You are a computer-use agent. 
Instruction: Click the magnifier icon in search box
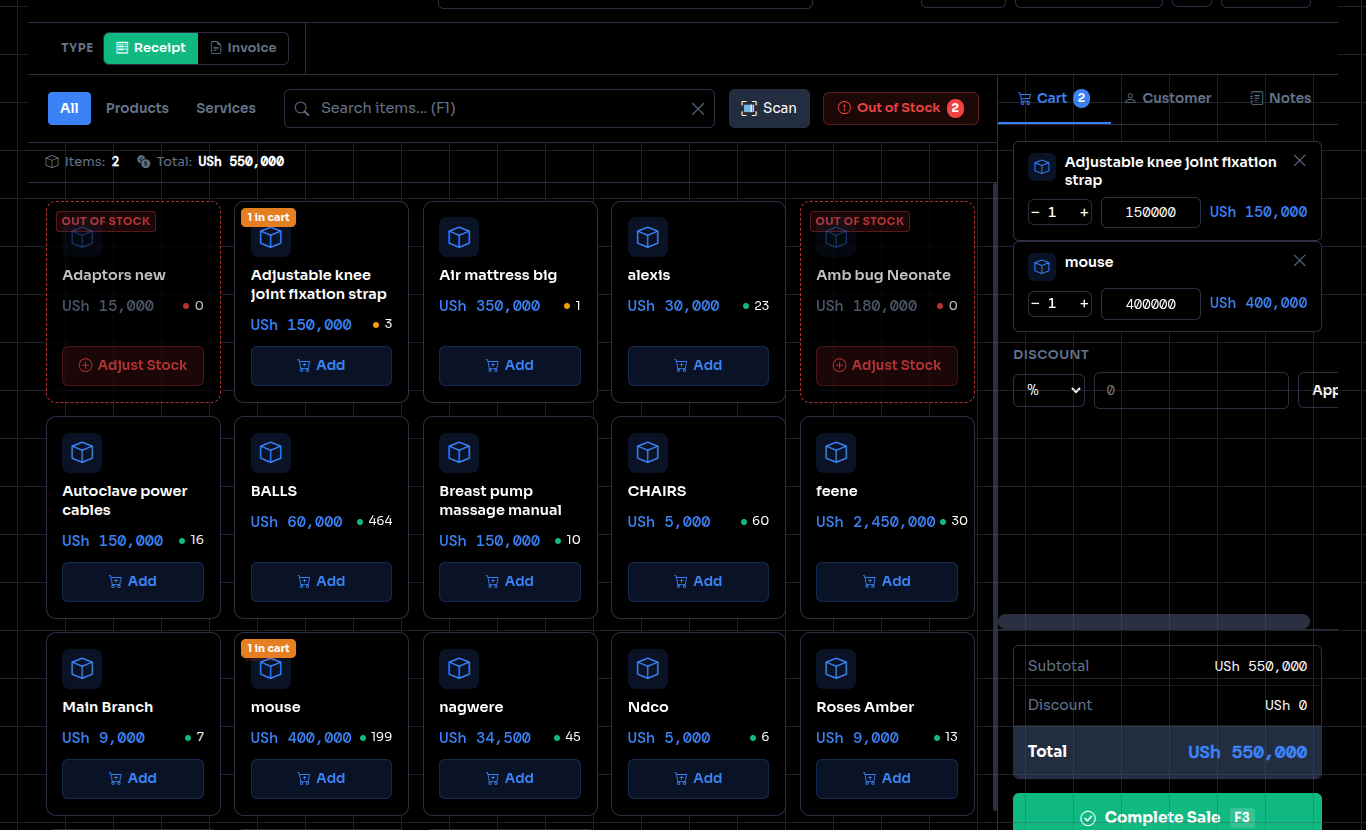click(302, 108)
